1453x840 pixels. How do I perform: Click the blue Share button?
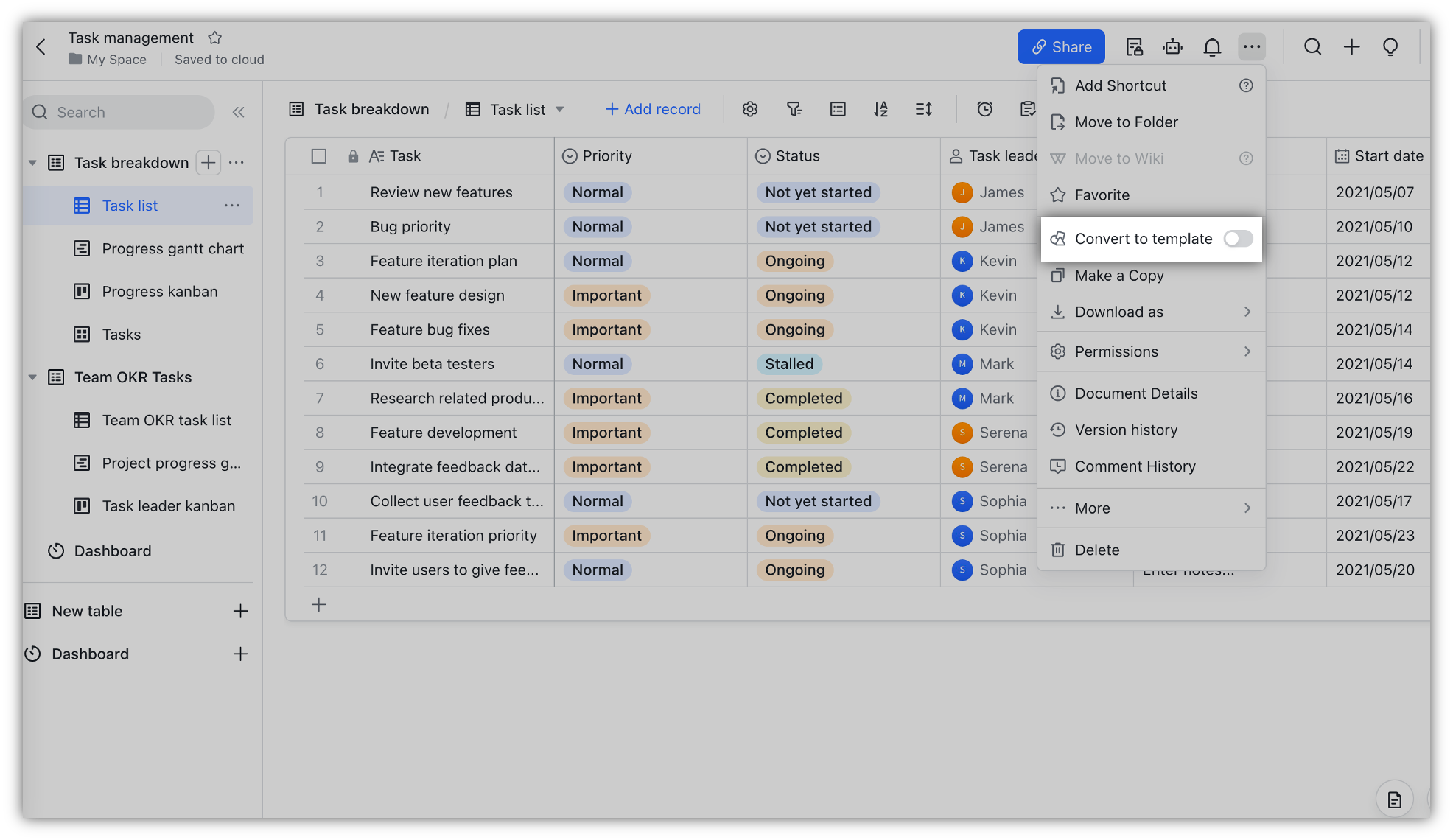click(1060, 47)
